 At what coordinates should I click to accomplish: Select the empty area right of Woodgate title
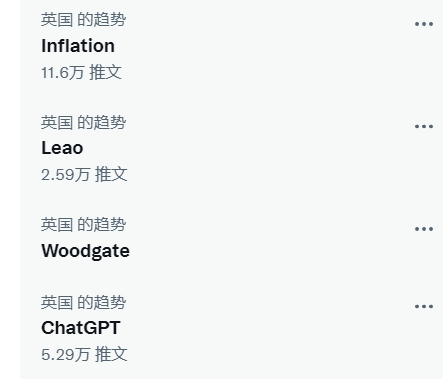coord(270,251)
